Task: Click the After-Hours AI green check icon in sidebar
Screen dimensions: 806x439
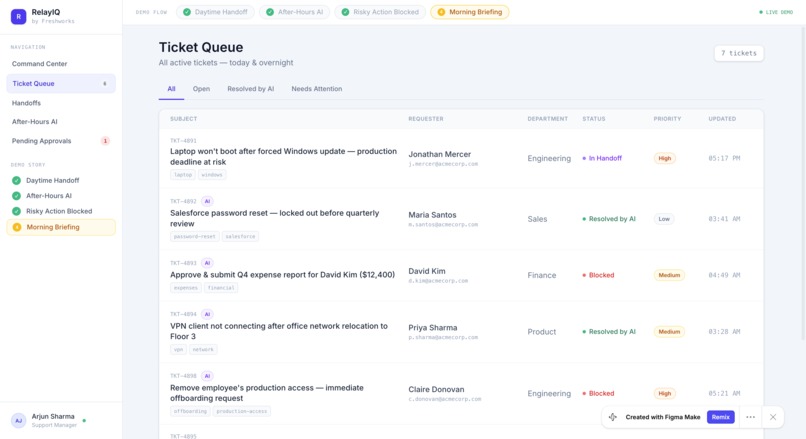Action: click(x=16, y=196)
